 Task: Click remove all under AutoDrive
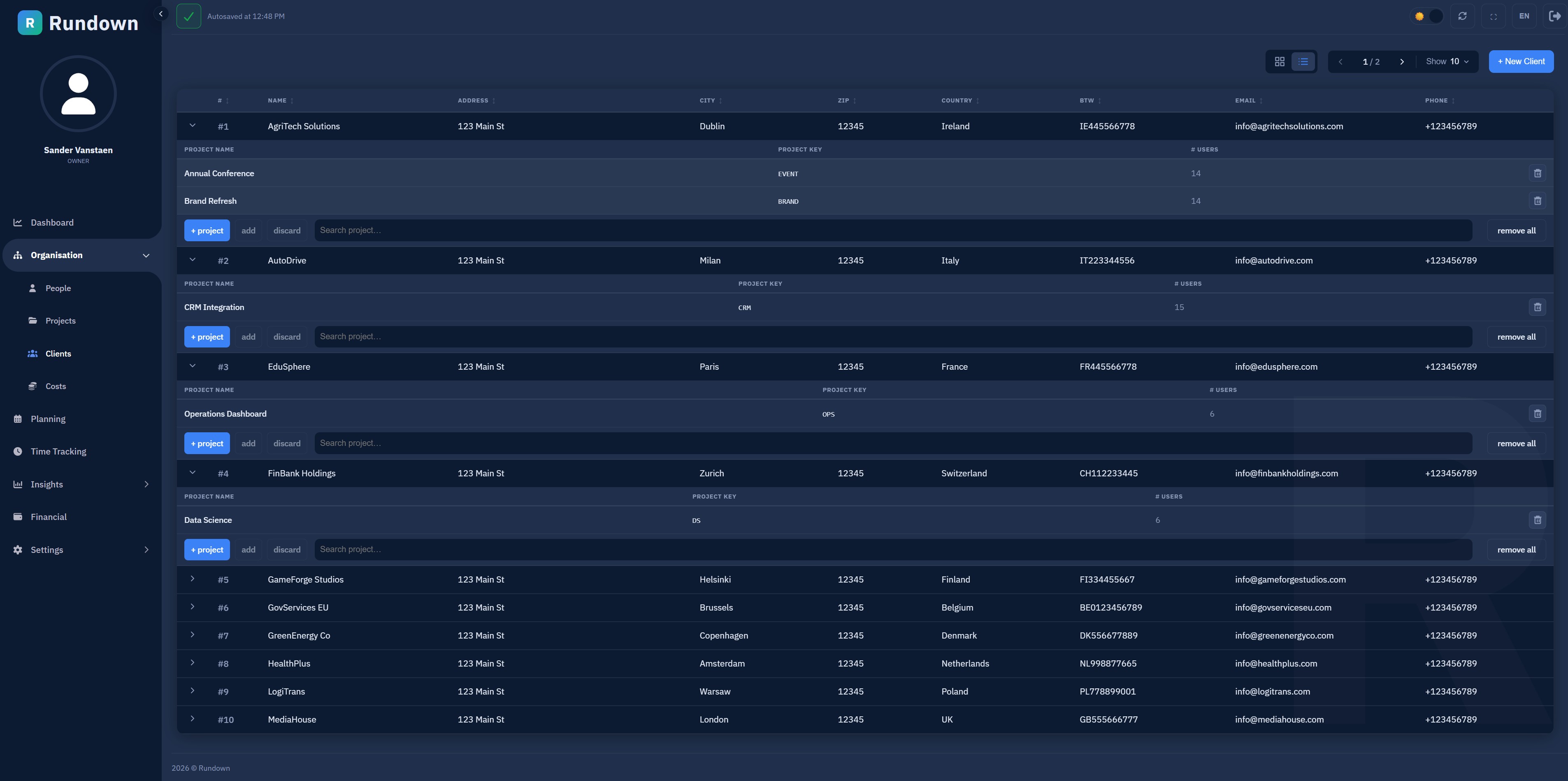pos(1516,337)
